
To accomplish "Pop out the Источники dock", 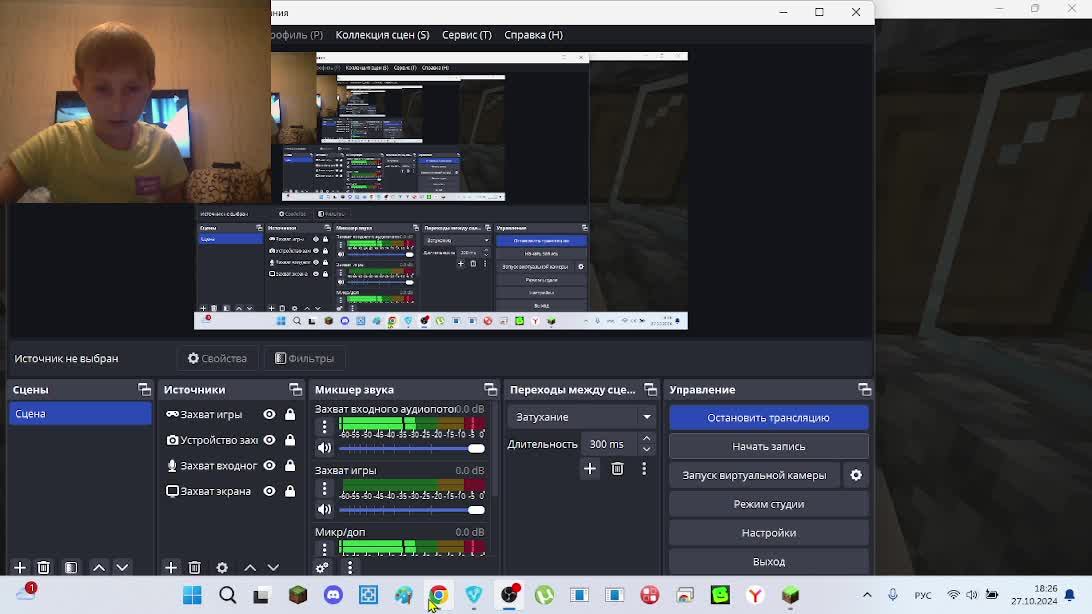I will 295,389.
